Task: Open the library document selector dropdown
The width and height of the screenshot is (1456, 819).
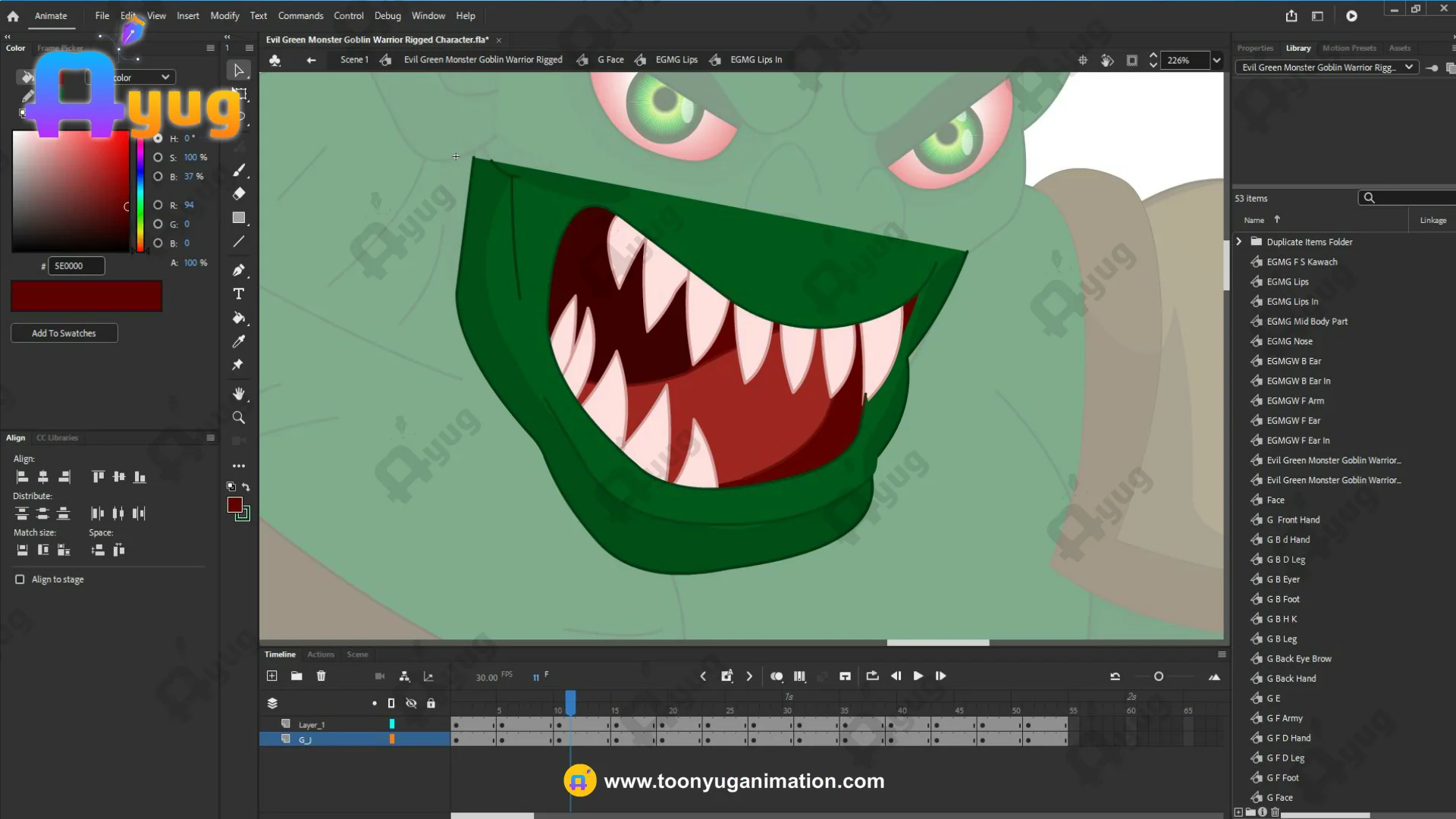Action: [x=1408, y=67]
